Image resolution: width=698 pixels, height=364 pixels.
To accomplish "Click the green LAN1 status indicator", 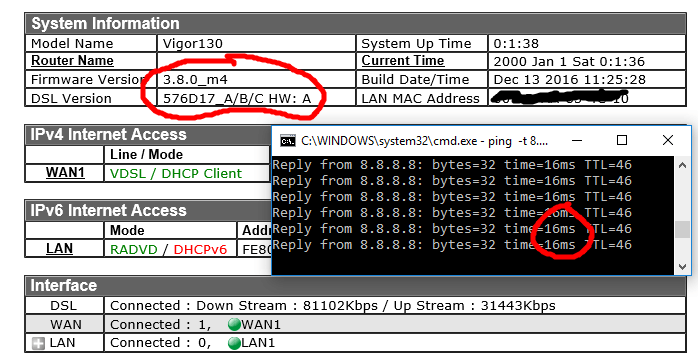I will (x=234, y=343).
